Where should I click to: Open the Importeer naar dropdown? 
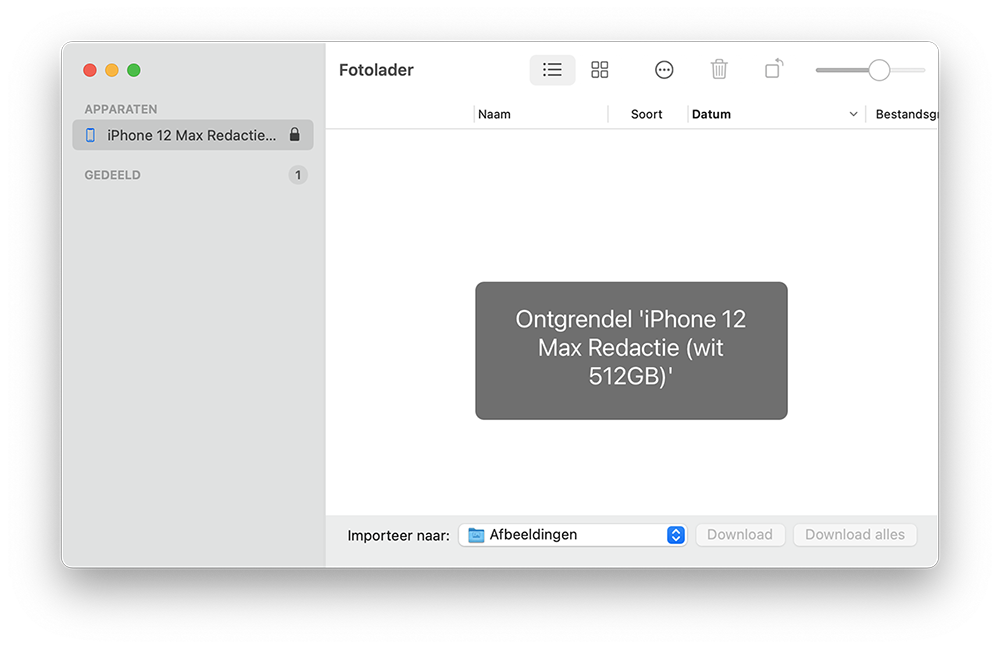(572, 535)
